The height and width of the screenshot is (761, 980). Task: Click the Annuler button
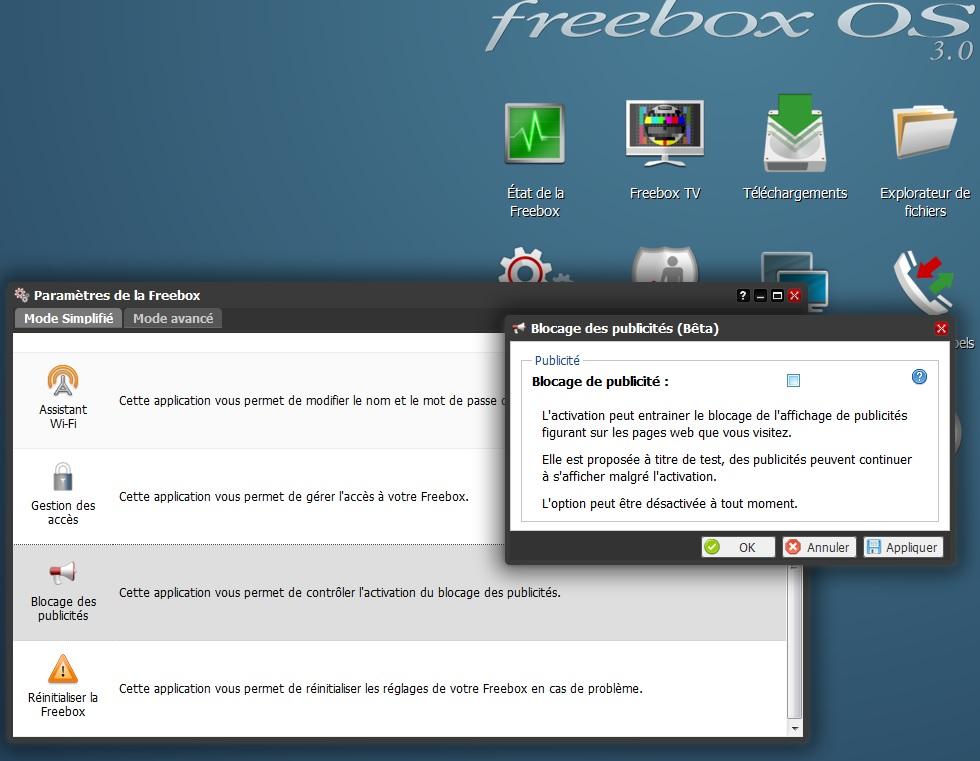point(819,547)
